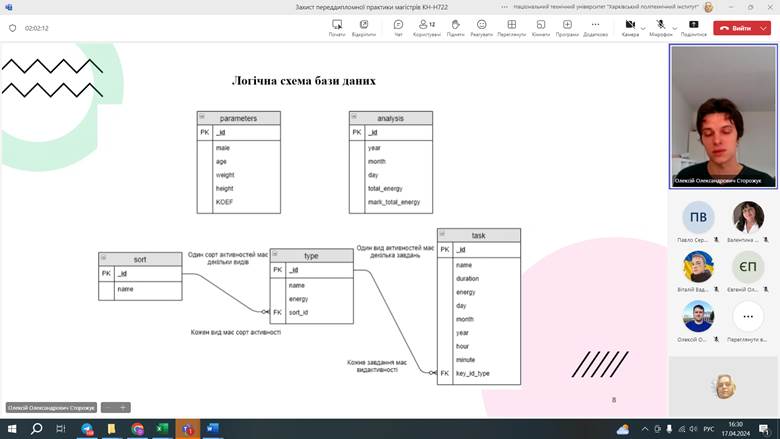This screenshot has height=439, width=780.
Task: Open the Apps (Програми) button
Action: (x=567, y=27)
